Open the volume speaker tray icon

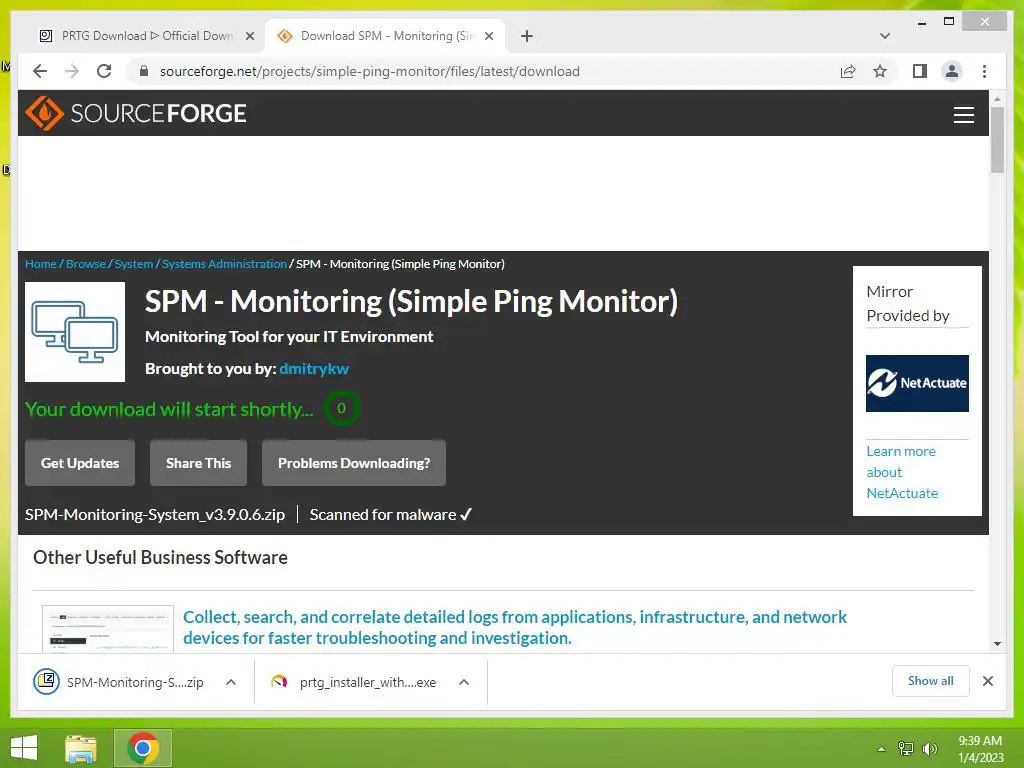pyautogui.click(x=929, y=749)
